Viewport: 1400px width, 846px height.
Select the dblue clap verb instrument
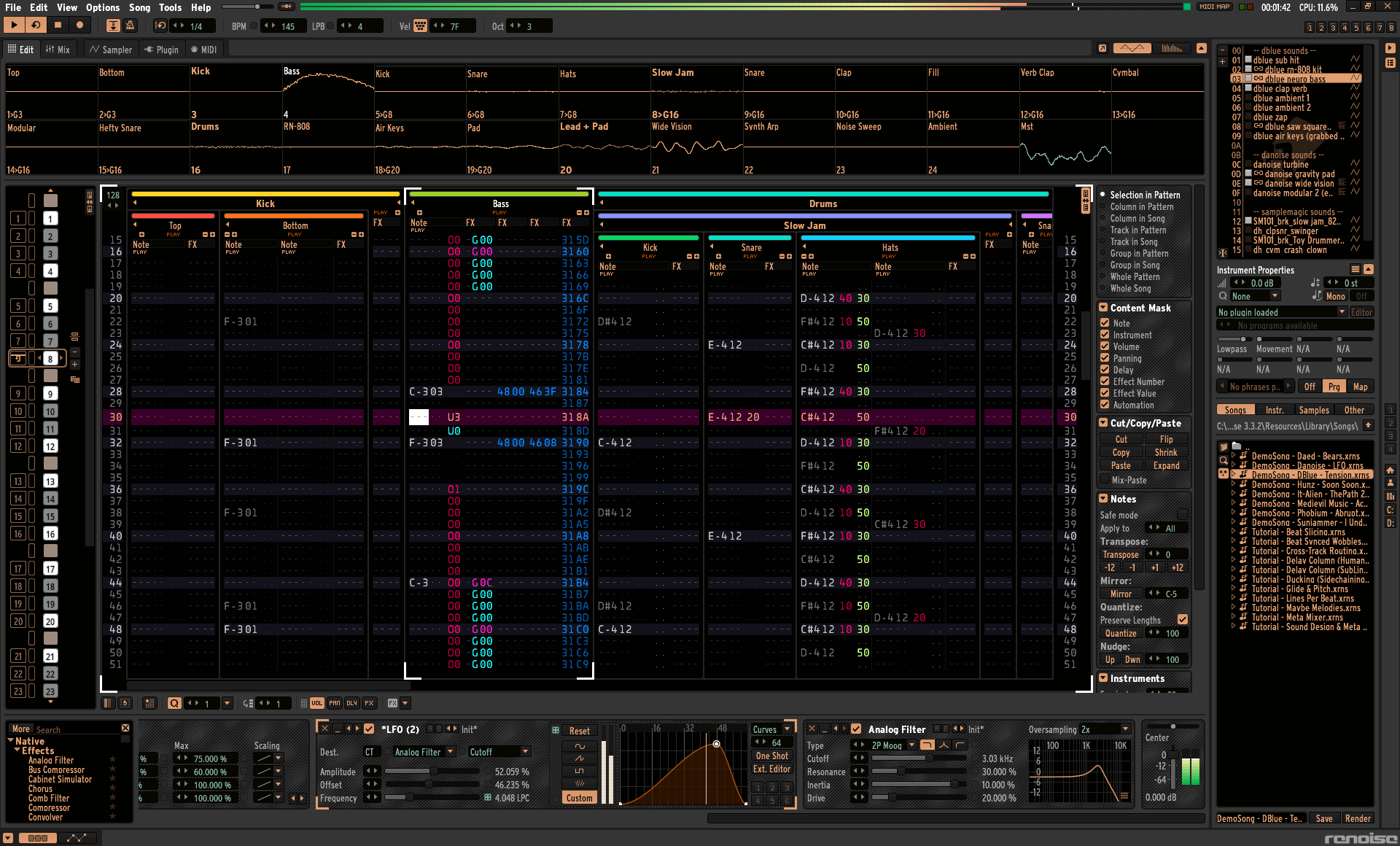tap(1280, 88)
